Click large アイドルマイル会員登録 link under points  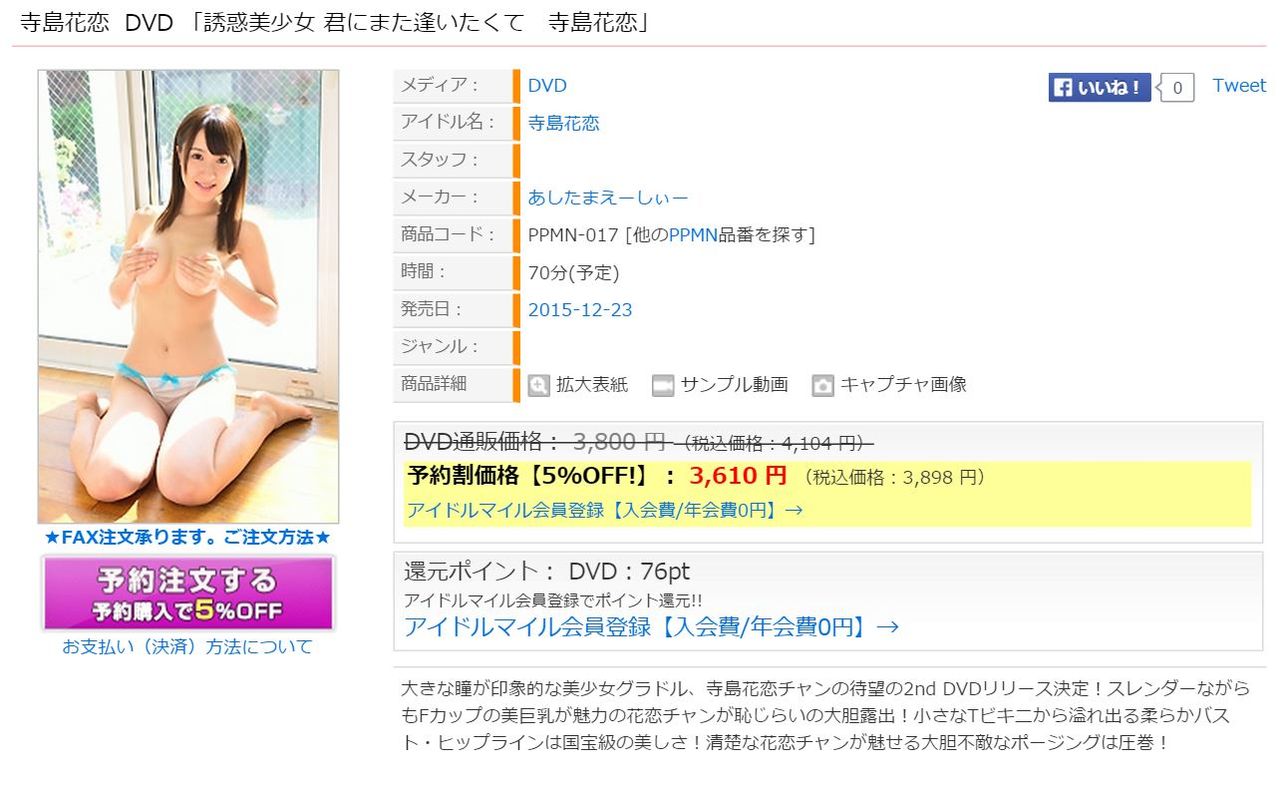(651, 627)
